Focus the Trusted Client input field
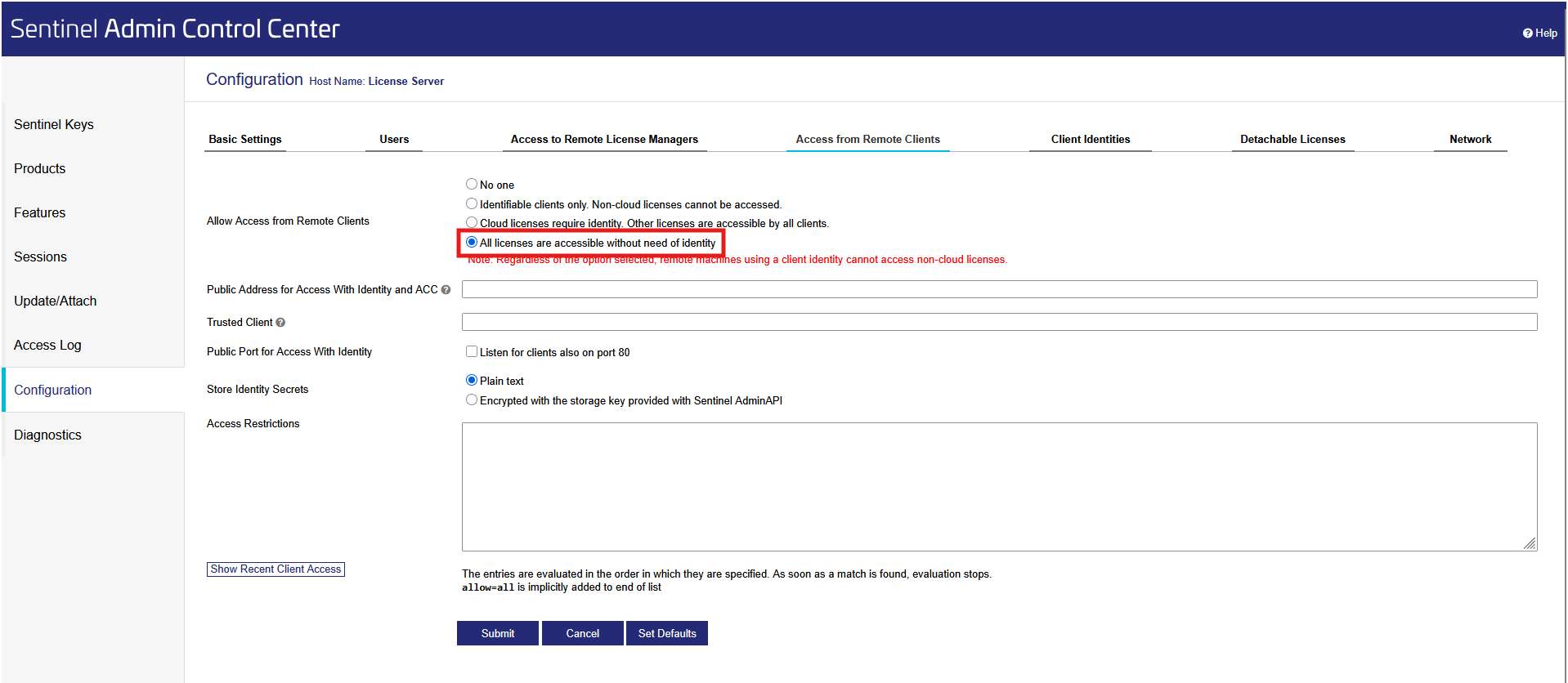The image size is (1568, 683). (999, 323)
